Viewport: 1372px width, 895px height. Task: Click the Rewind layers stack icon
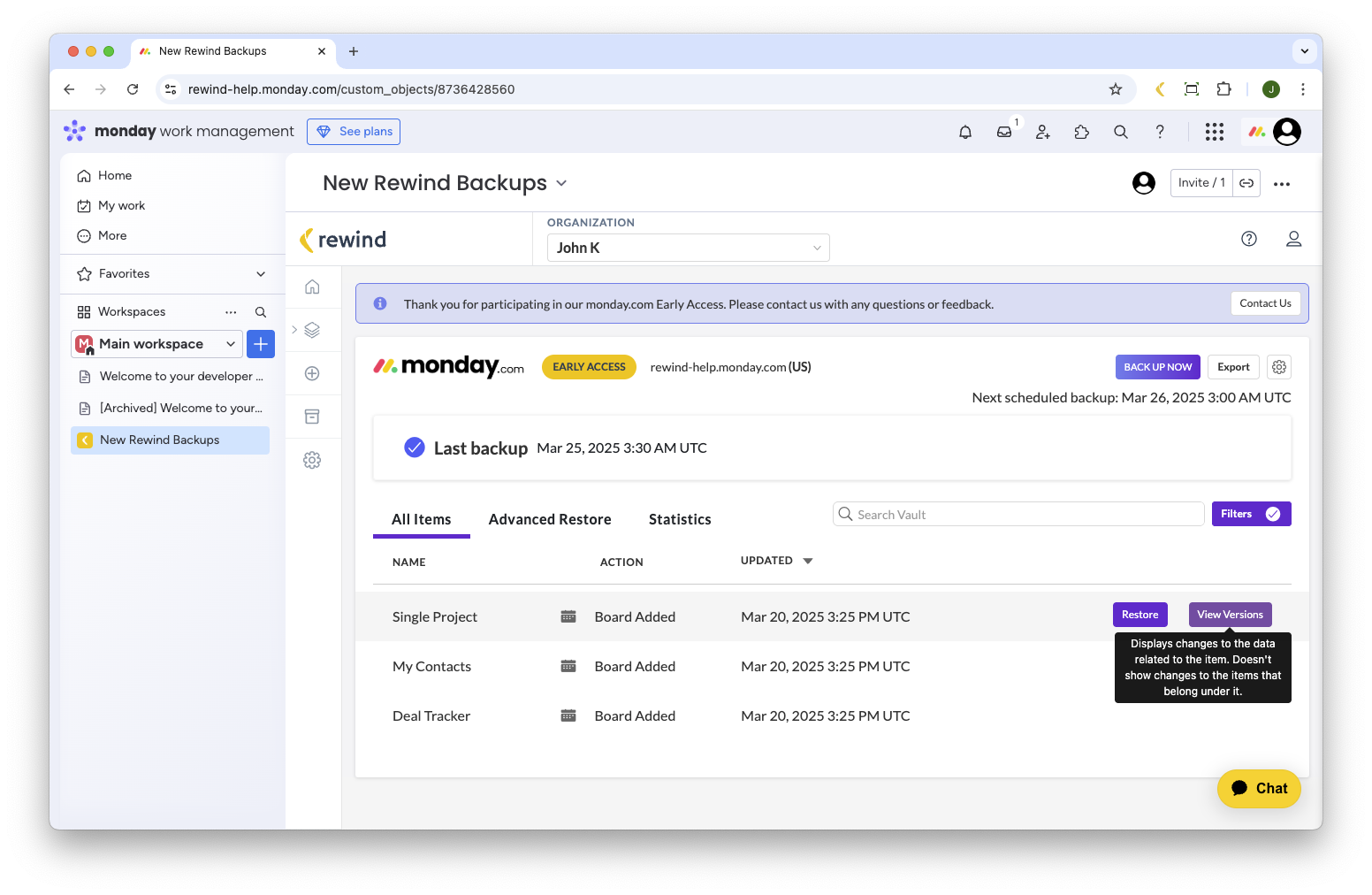[x=312, y=330]
